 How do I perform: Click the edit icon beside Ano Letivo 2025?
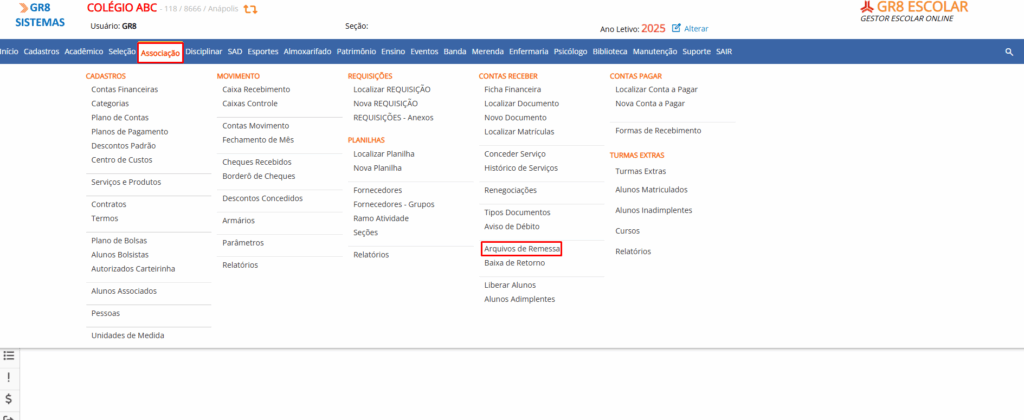click(676, 28)
